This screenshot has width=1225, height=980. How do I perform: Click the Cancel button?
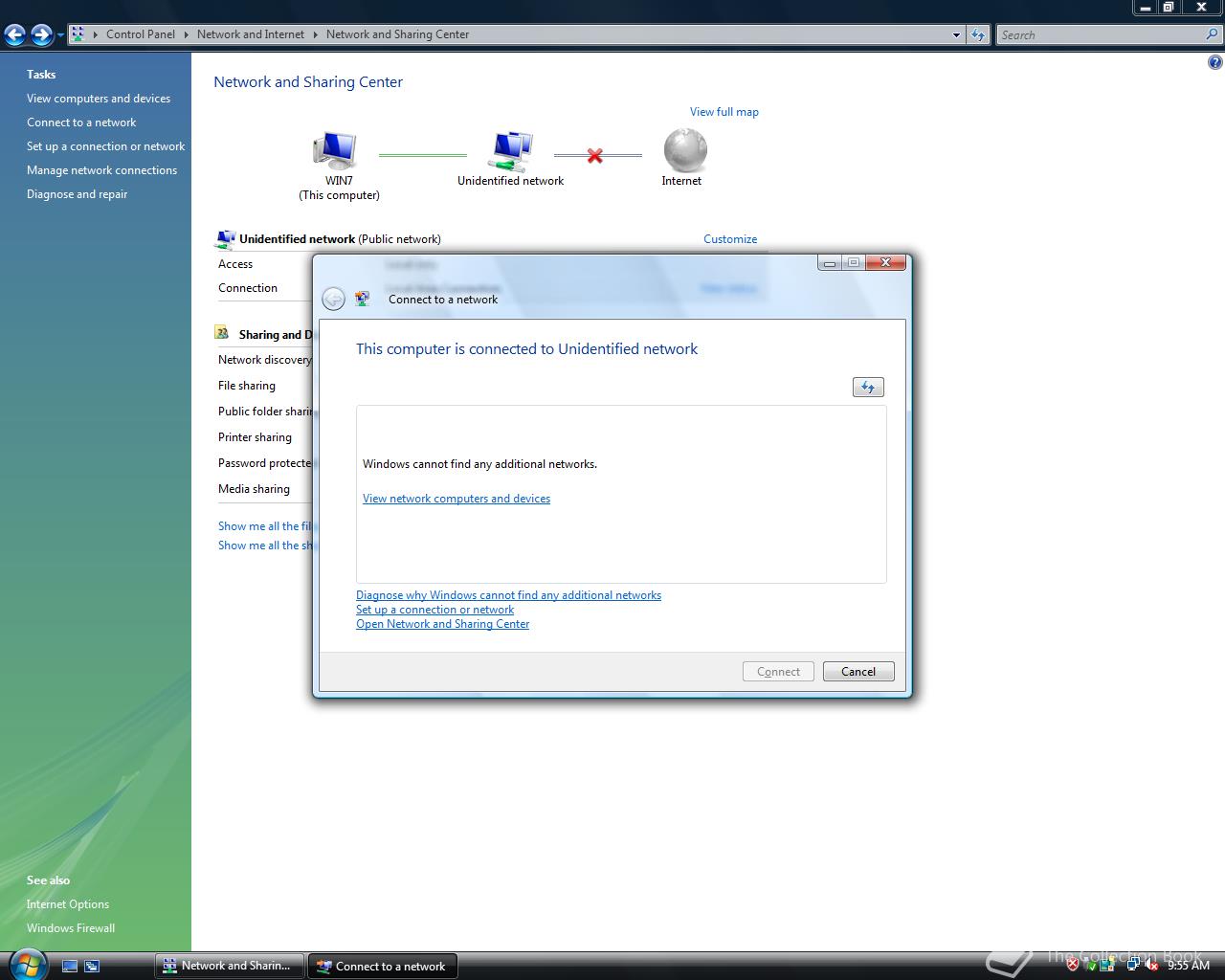click(x=858, y=672)
